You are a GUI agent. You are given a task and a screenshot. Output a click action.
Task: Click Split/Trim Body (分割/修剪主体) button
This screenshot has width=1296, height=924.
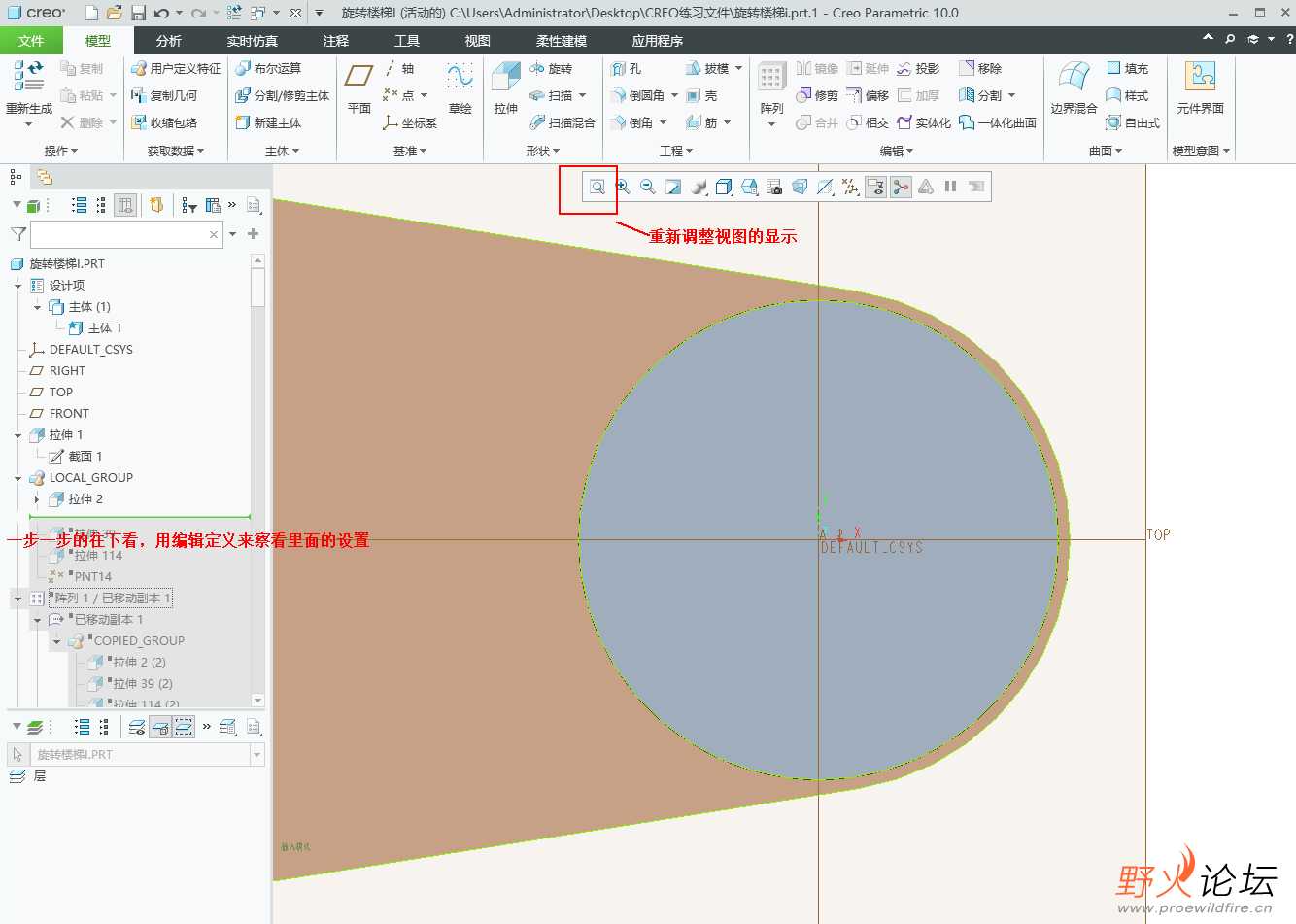[x=283, y=96]
